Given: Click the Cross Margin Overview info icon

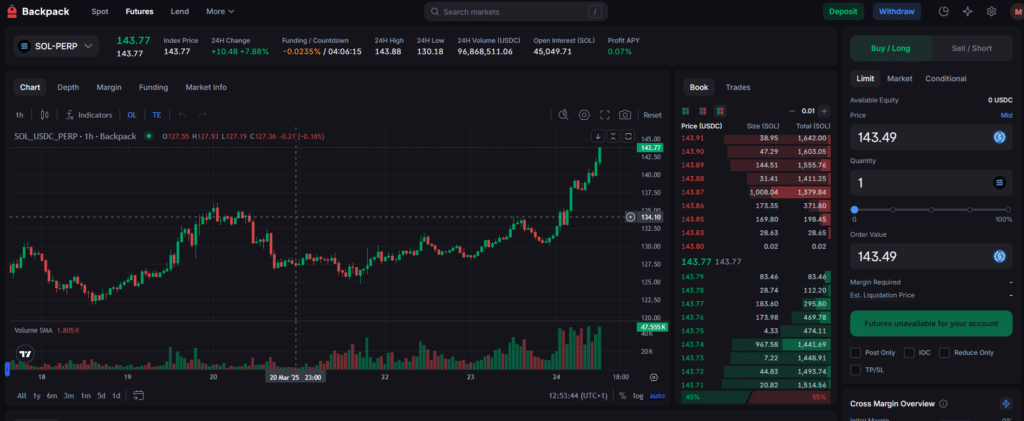Looking at the screenshot, I should 943,404.
